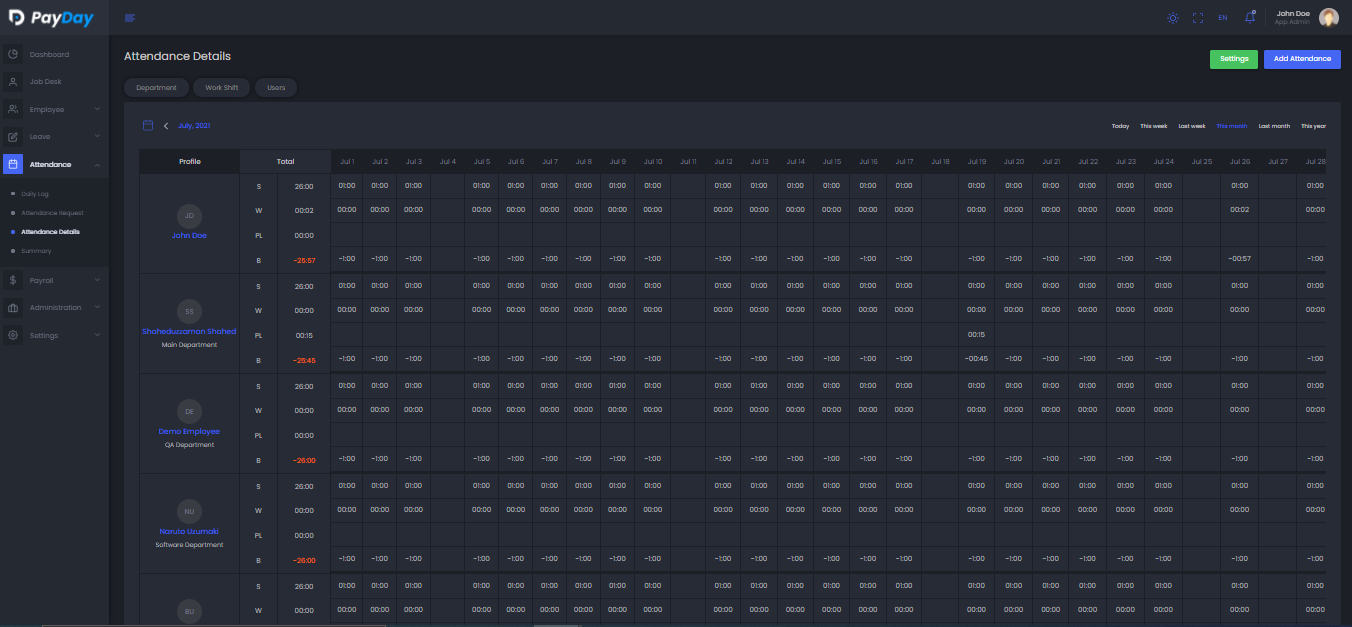Screen dimensions: 1352x627
Task: Click the Leave edit icon
Action: pos(13,136)
